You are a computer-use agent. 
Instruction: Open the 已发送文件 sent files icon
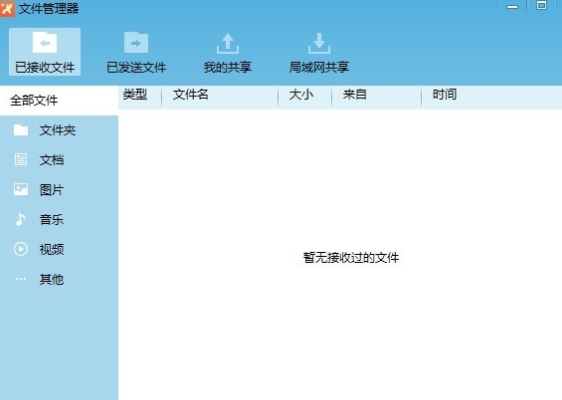pos(136,43)
